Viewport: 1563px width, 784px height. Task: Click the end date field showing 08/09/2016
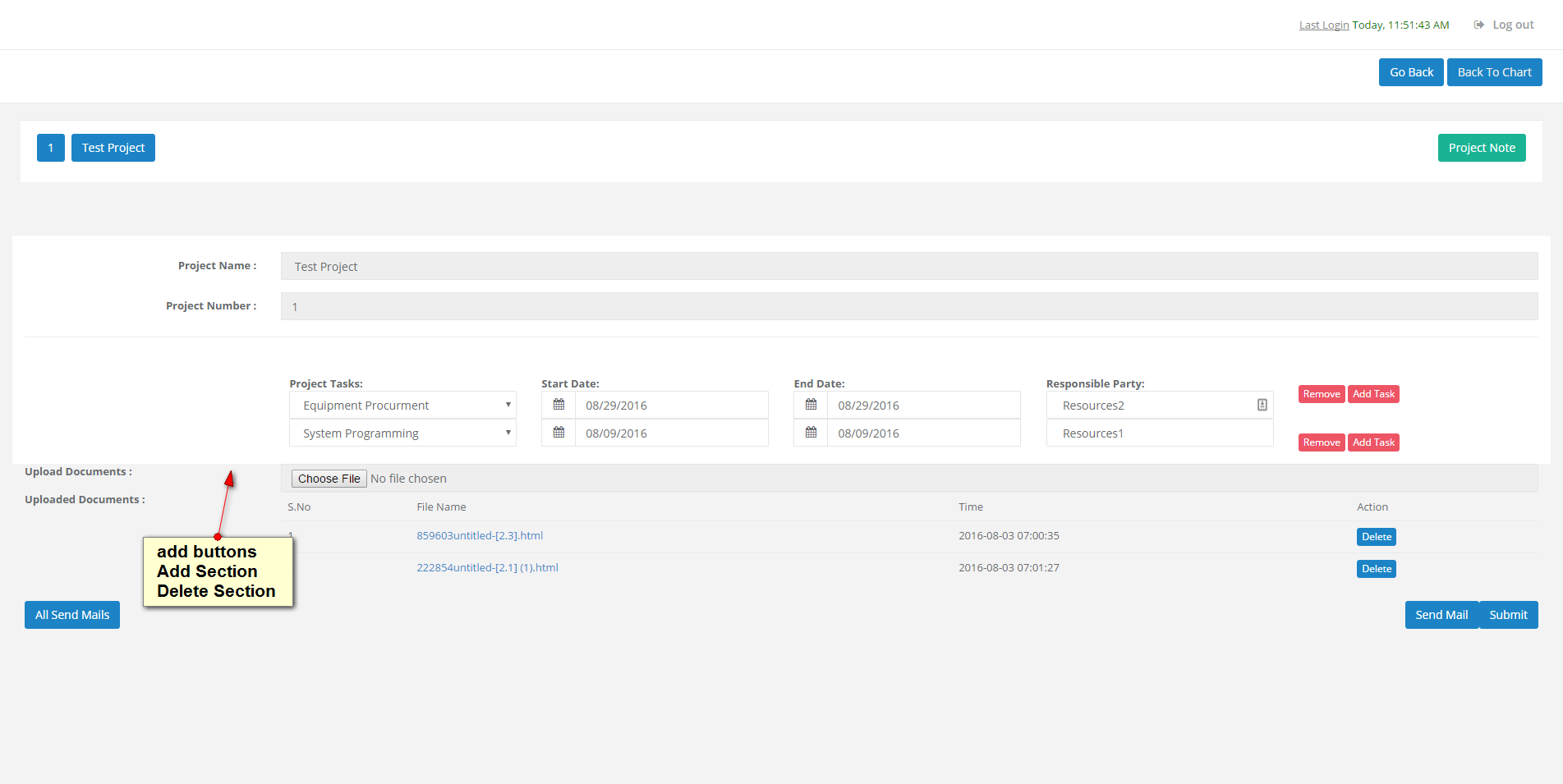924,433
